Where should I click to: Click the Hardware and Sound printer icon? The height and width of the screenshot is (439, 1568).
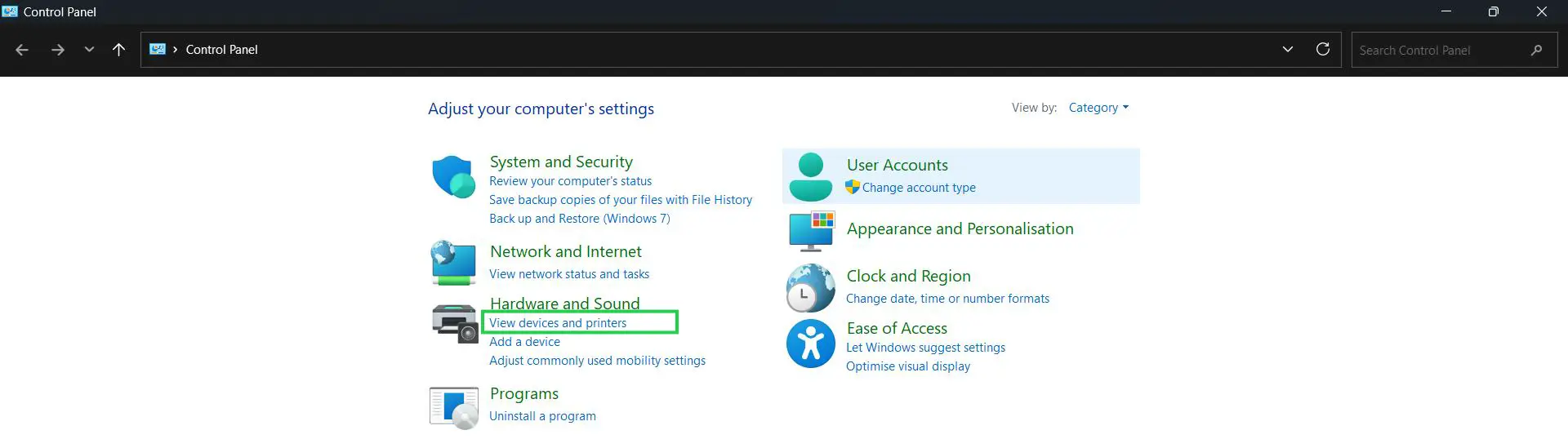coord(454,322)
